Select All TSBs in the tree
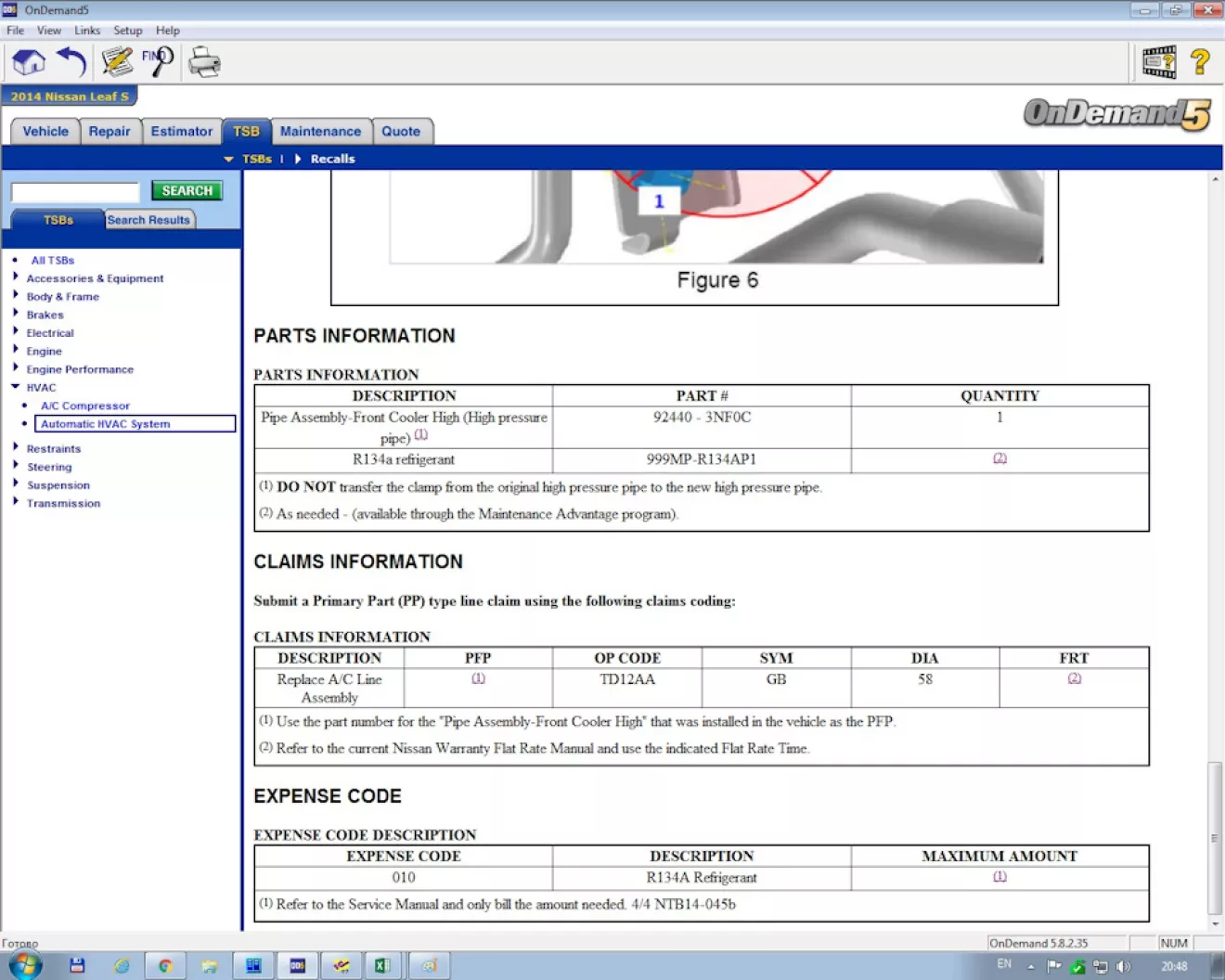 click(x=52, y=261)
